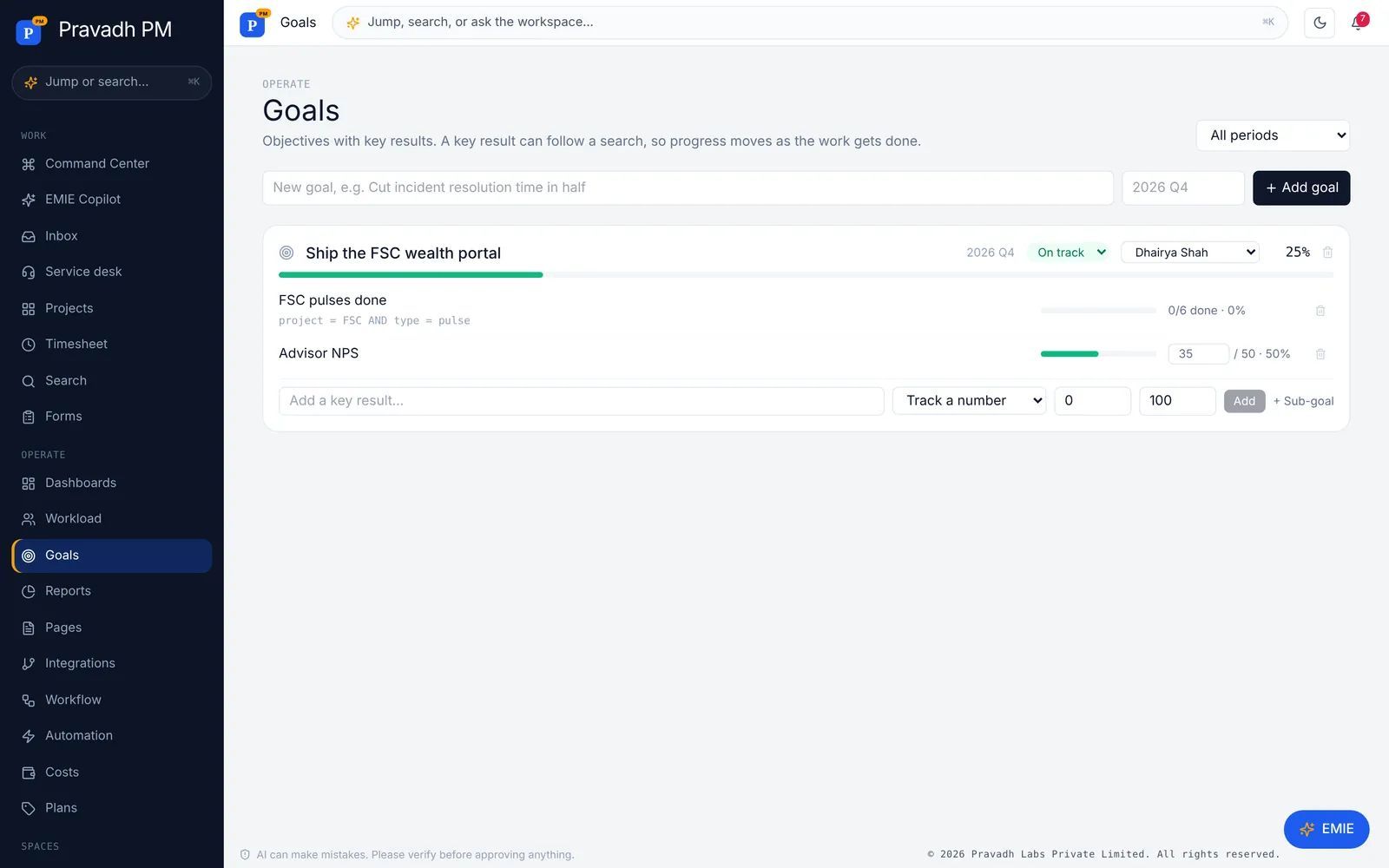Navigate to Projects
This screenshot has height=868, width=1389.
click(x=112, y=308)
